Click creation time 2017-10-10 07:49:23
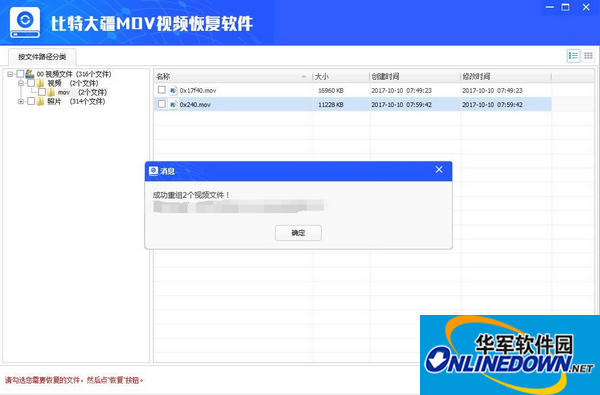Viewport: 600px width, 395px height. 401,91
